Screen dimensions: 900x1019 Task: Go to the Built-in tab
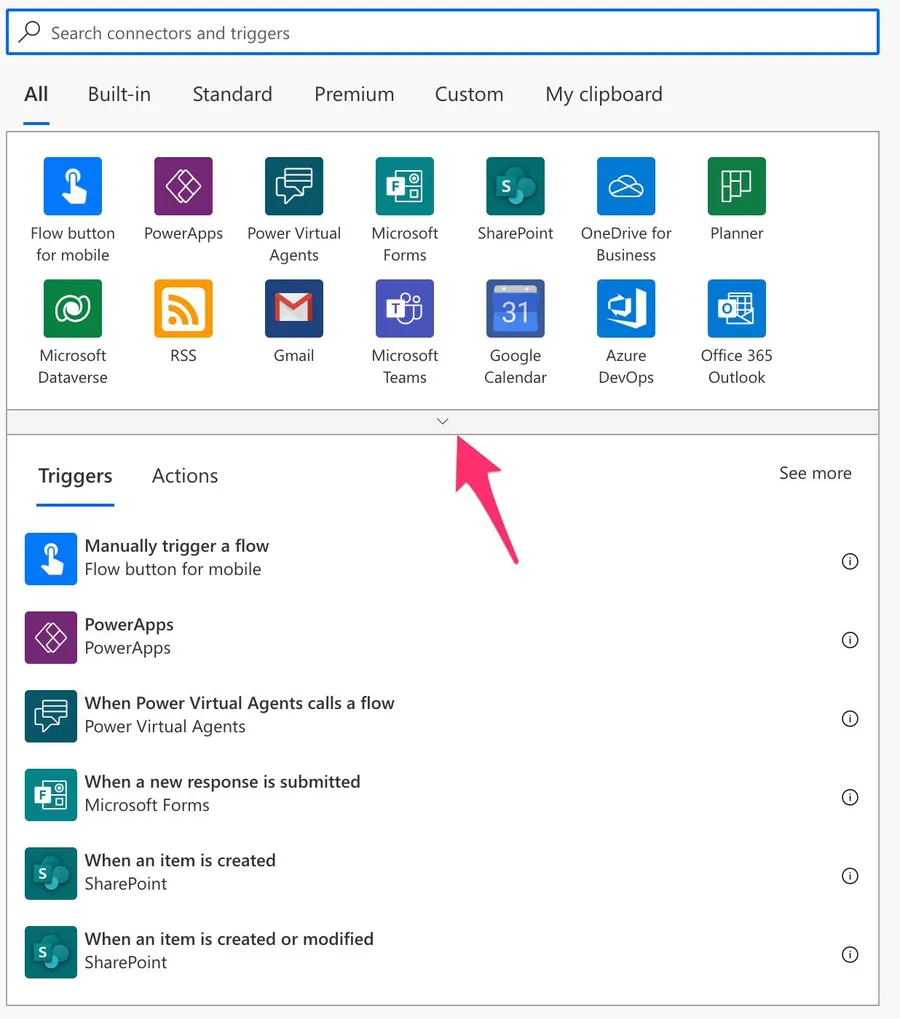click(x=119, y=94)
